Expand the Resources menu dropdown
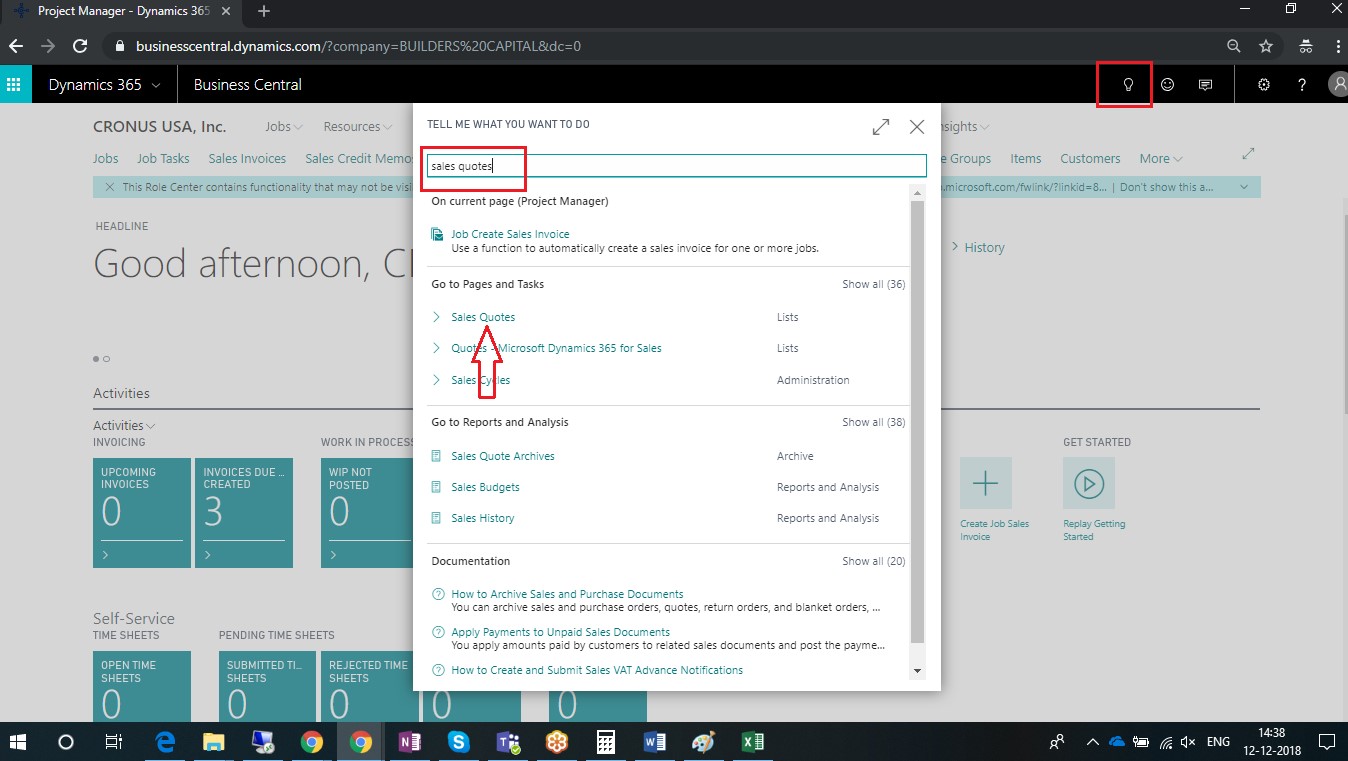This screenshot has height=761, width=1348. tap(358, 127)
